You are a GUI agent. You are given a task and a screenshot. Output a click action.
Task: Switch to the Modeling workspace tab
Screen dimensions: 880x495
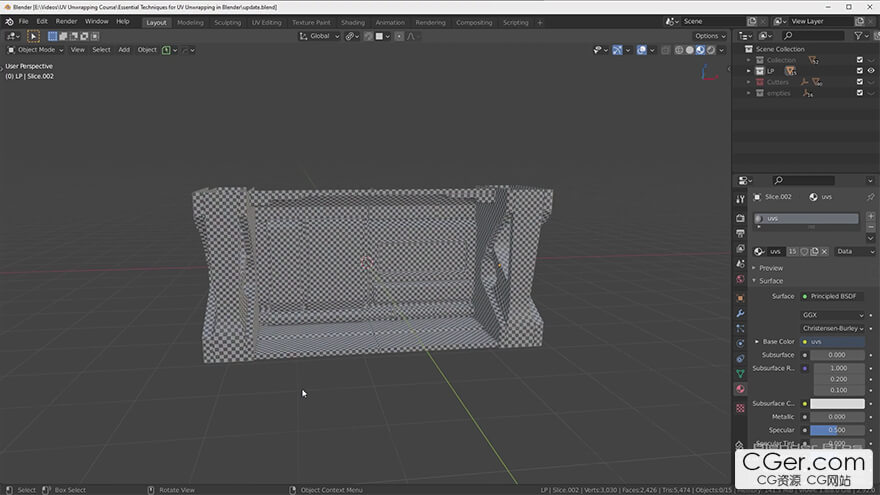(190, 22)
